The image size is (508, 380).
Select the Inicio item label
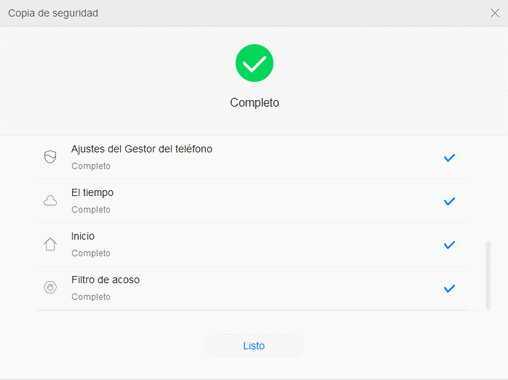(x=83, y=236)
